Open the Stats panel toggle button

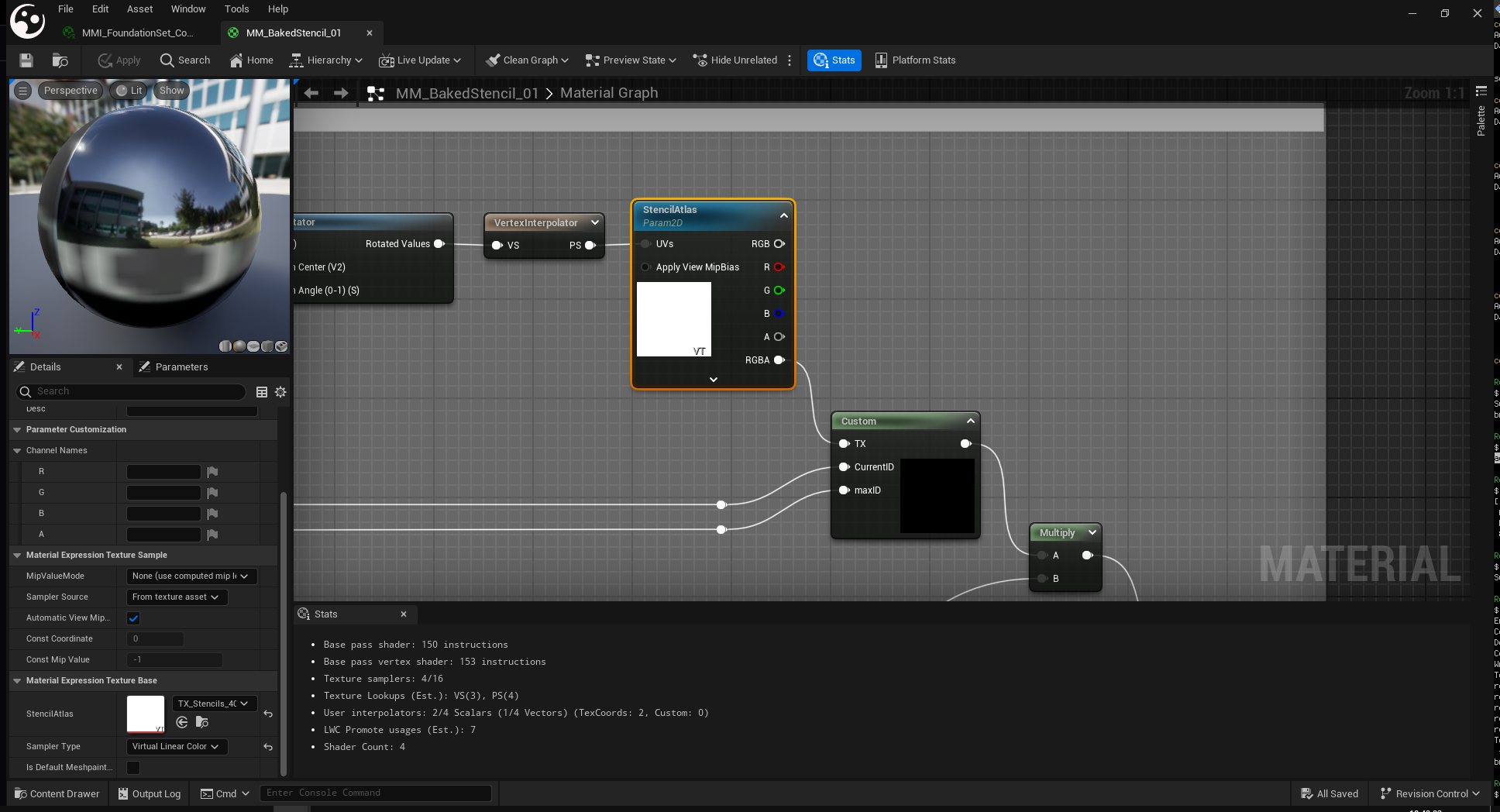point(834,60)
